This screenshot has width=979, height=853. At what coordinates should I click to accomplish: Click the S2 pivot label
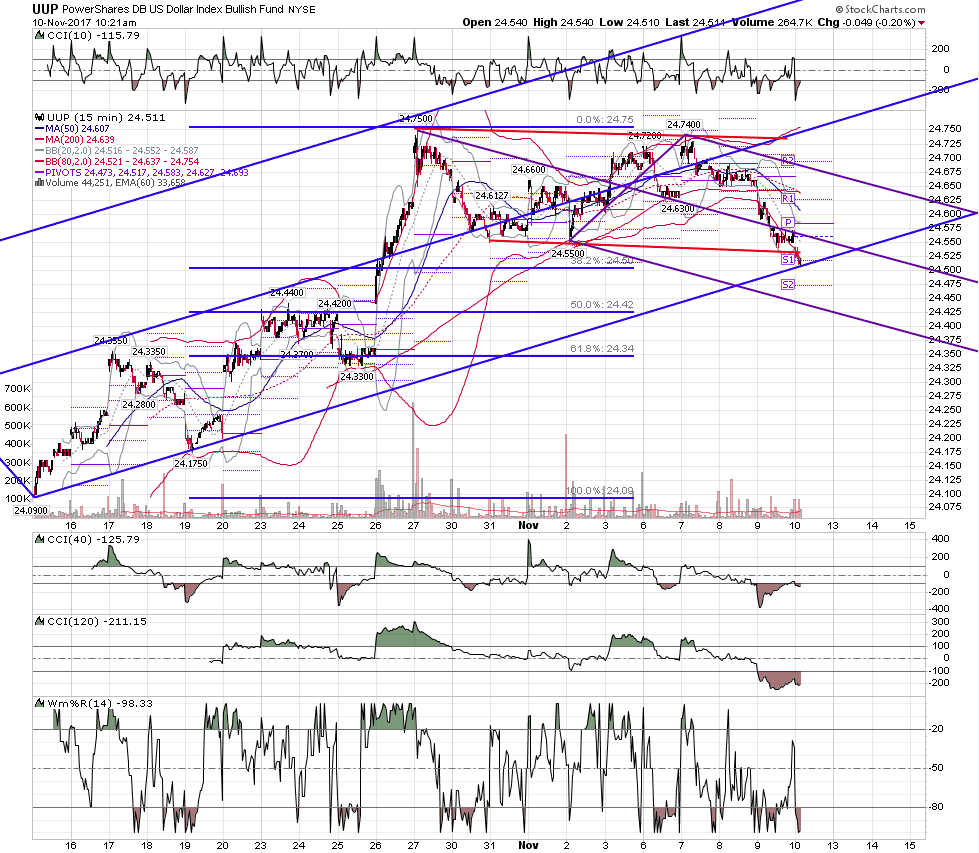[x=788, y=285]
